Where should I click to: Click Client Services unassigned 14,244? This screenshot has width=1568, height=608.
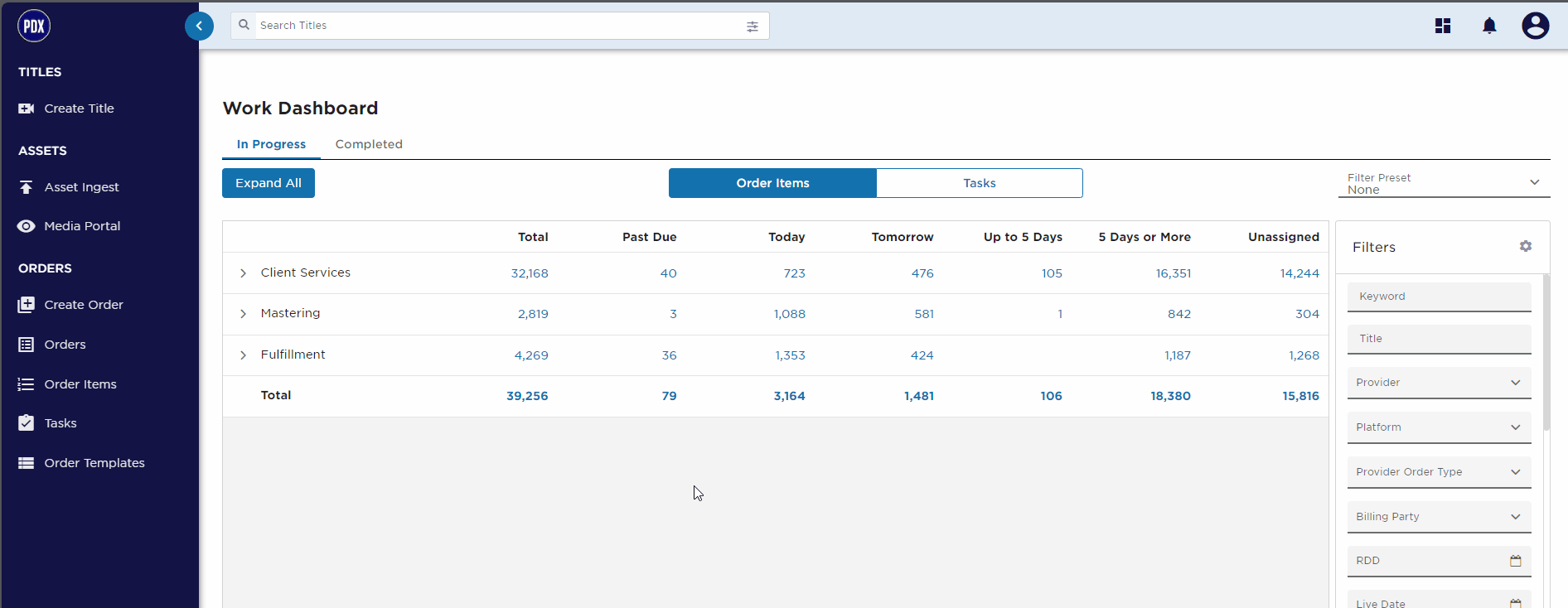click(1299, 273)
